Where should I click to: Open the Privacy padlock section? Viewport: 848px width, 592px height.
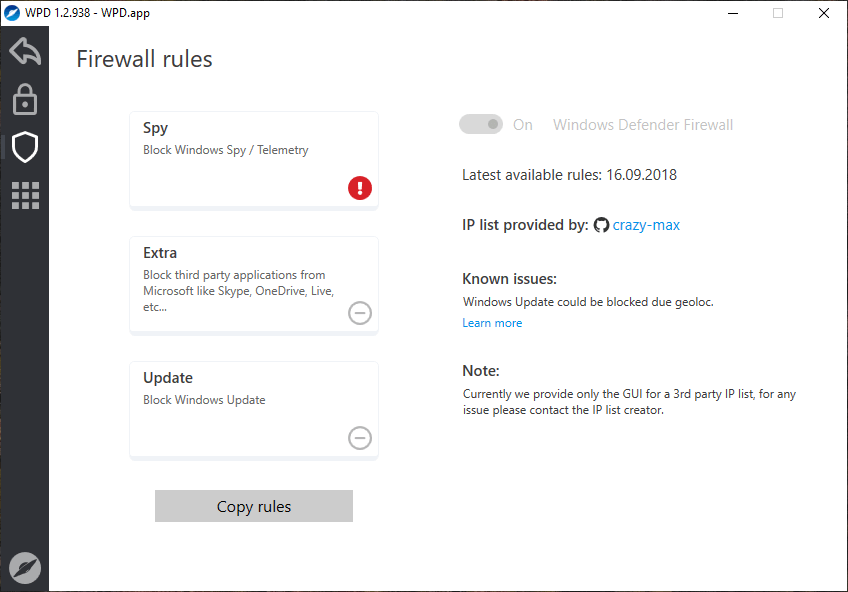point(25,99)
